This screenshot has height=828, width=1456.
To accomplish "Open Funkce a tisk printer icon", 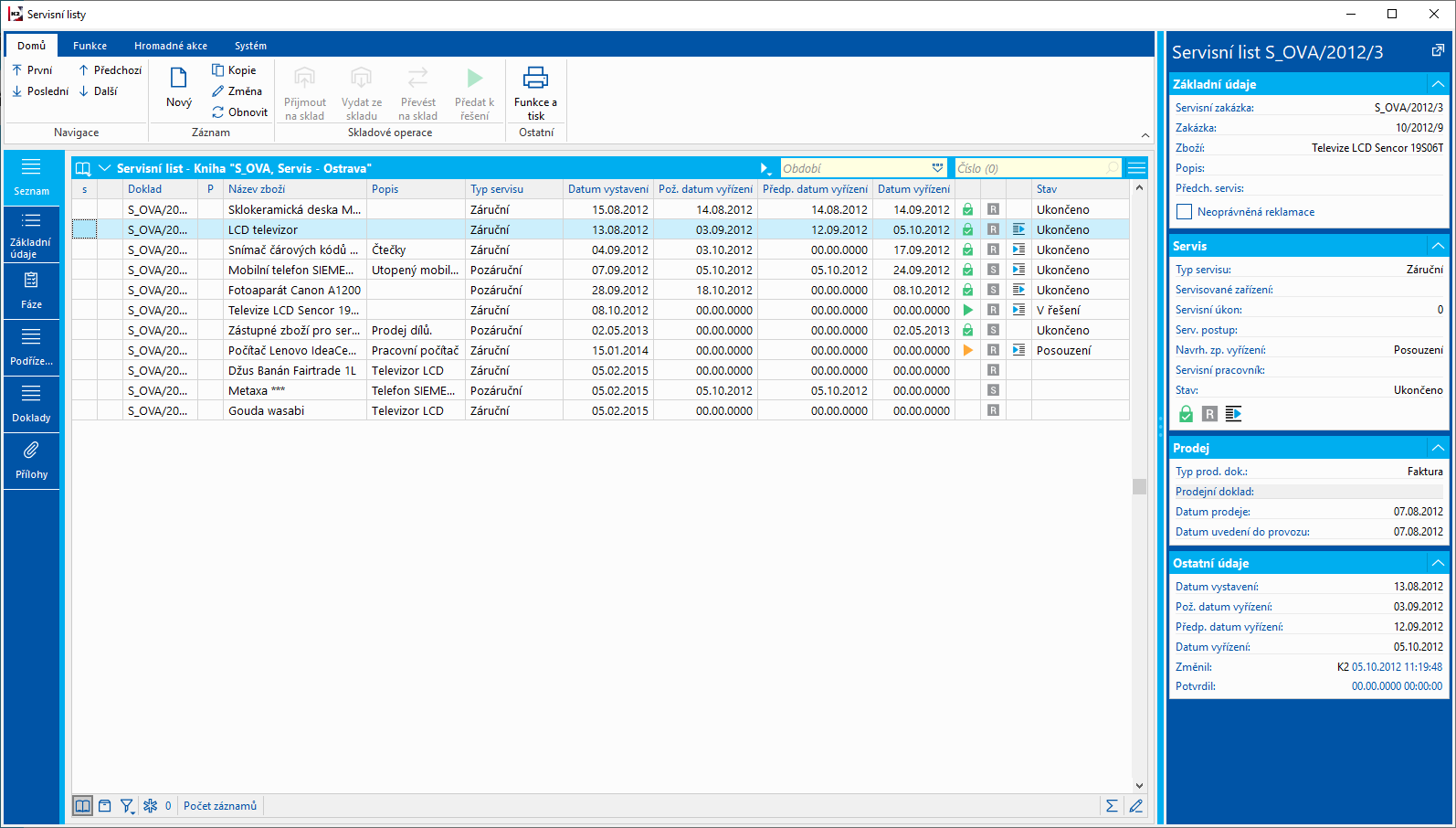I will coord(535,78).
